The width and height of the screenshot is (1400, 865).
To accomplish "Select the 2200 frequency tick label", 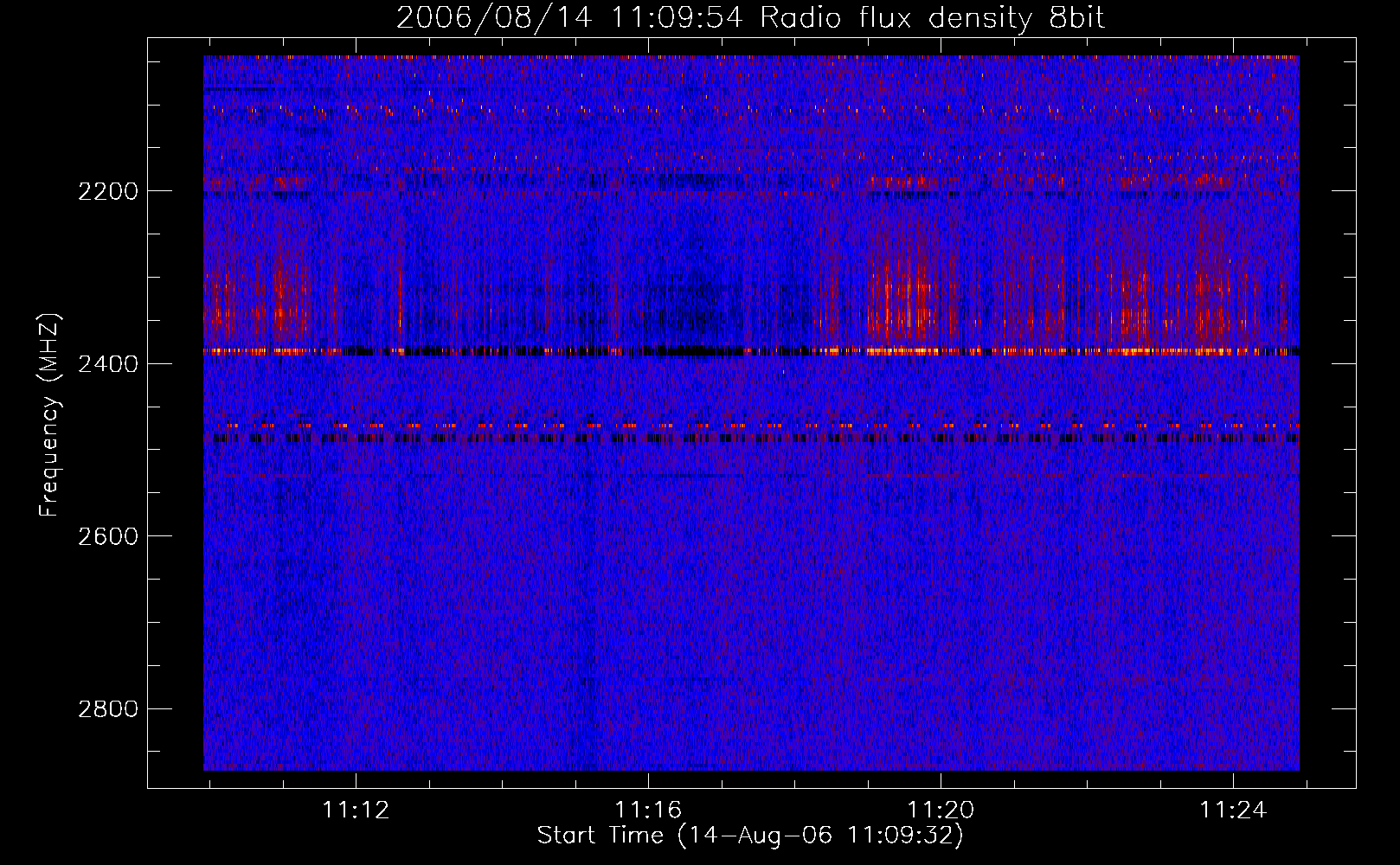I will pos(108,191).
